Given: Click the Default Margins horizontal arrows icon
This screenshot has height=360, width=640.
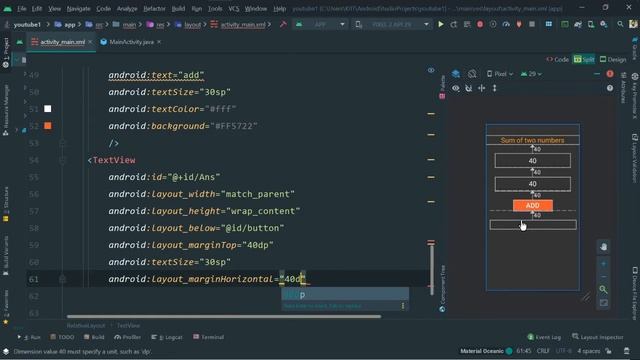Looking at the screenshot, I should 482,88.
